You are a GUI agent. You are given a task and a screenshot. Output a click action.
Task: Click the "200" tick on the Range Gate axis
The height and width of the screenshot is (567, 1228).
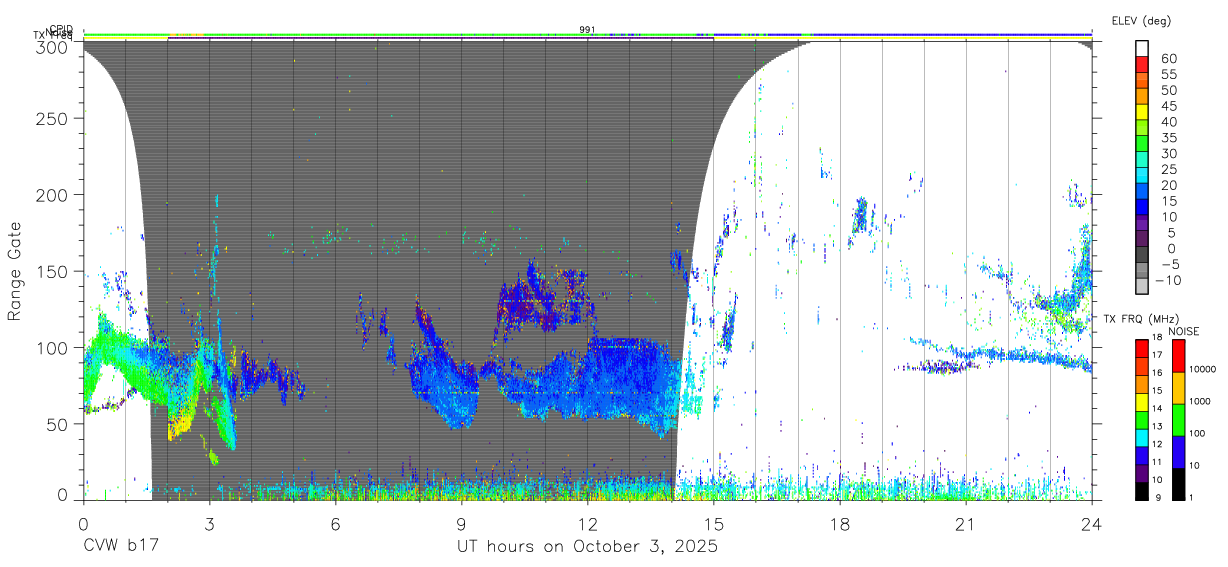[53, 194]
